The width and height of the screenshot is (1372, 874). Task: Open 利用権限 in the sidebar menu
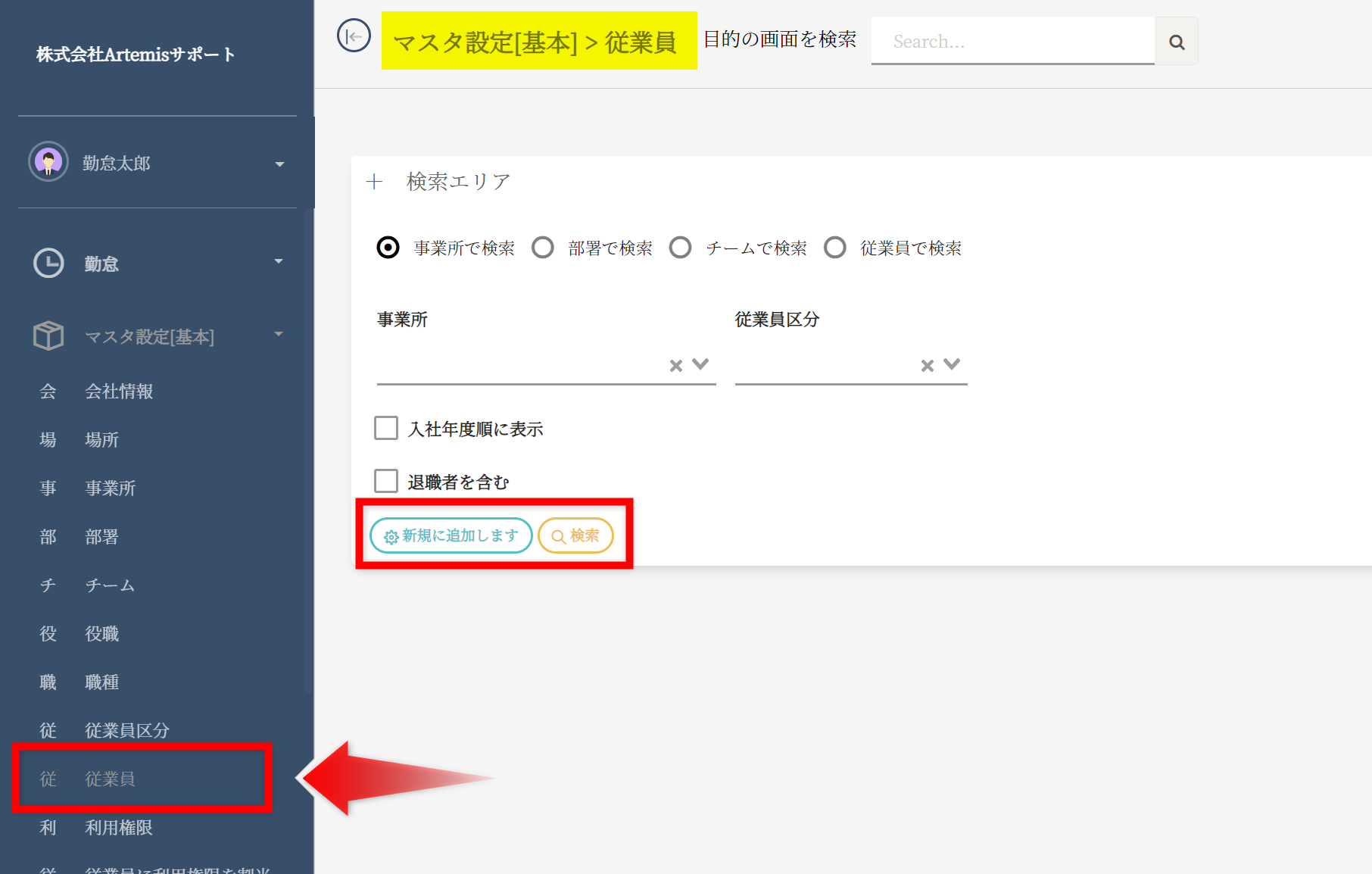(119, 828)
